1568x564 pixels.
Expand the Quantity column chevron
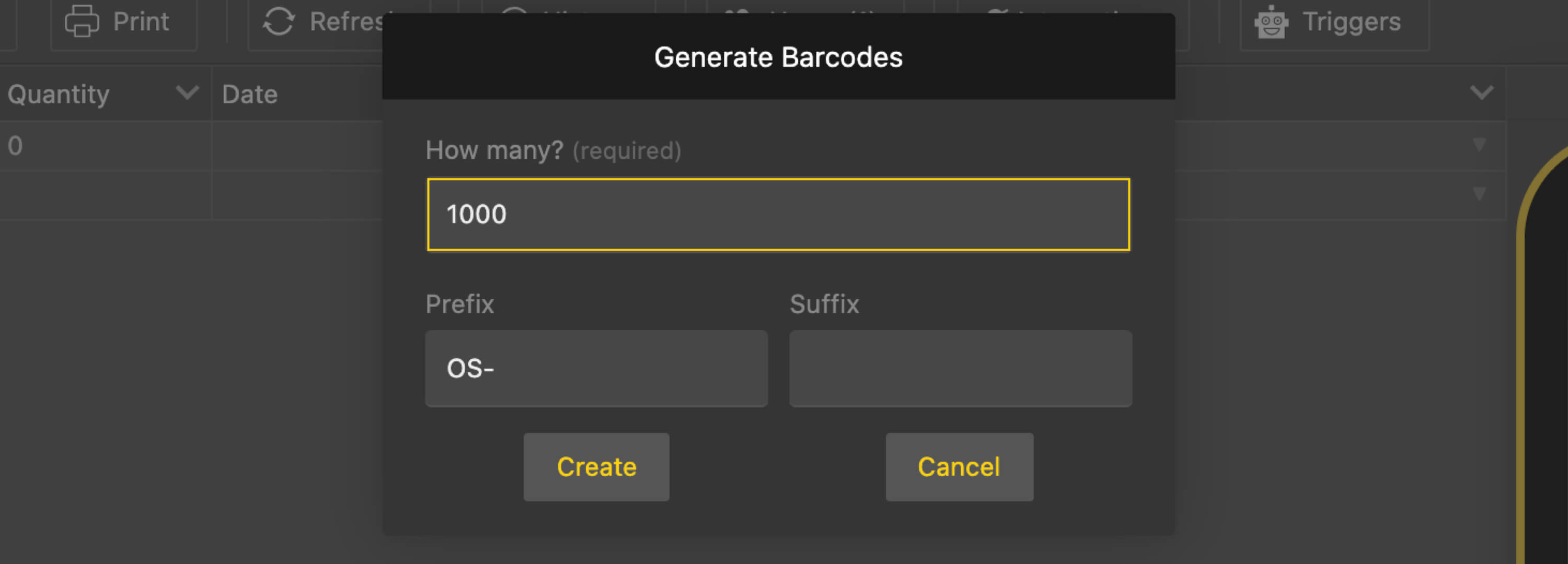[x=187, y=93]
